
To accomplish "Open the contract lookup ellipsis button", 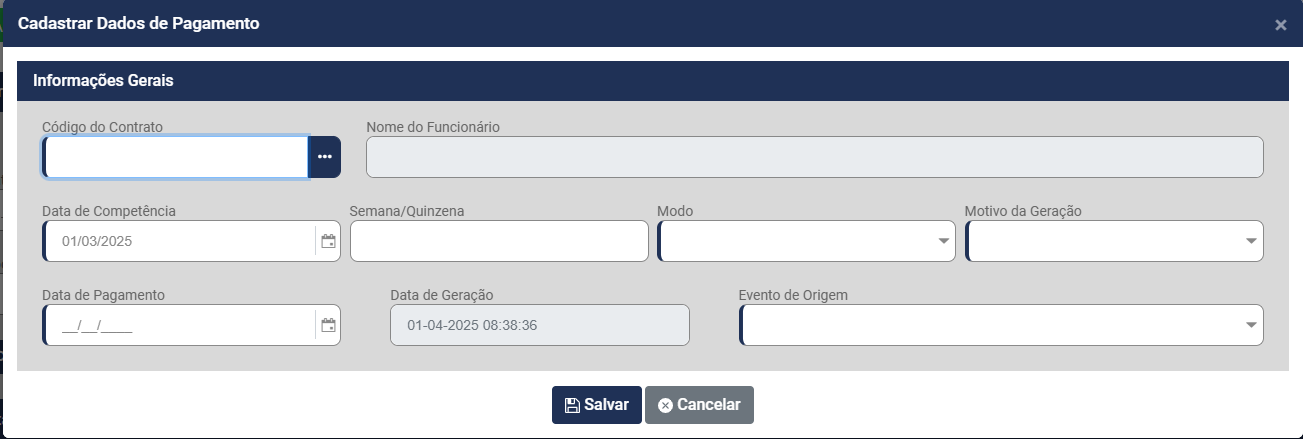I will pos(324,157).
